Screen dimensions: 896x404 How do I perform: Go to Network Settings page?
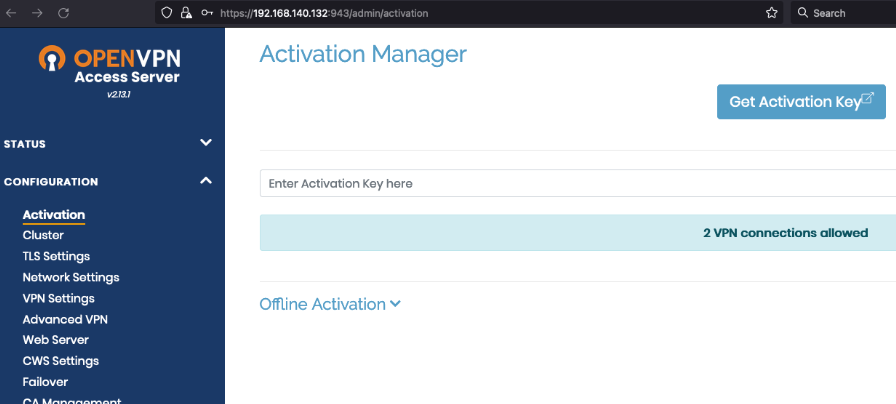(x=71, y=278)
